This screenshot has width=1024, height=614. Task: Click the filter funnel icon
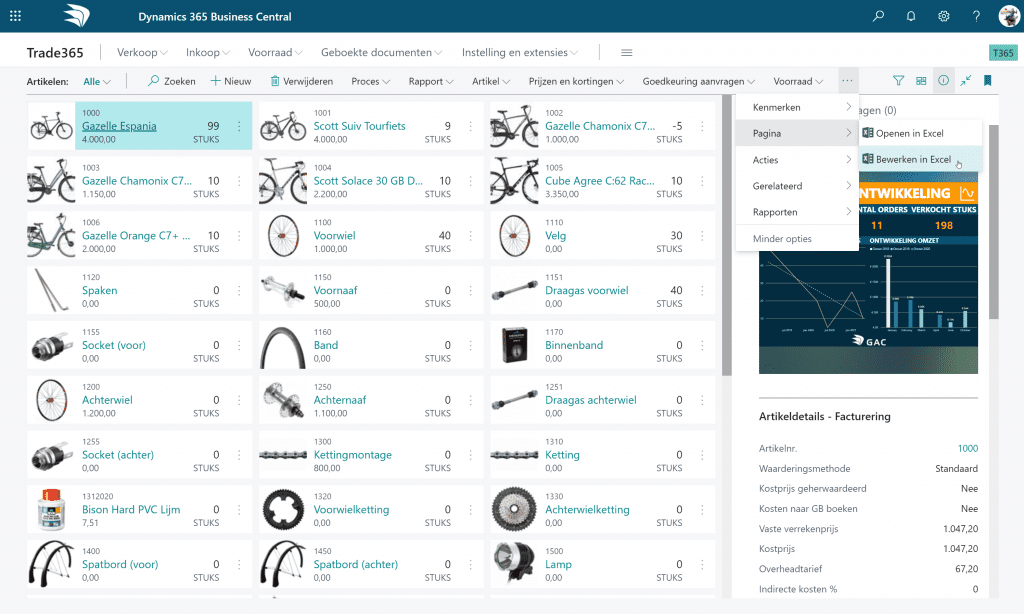click(899, 80)
